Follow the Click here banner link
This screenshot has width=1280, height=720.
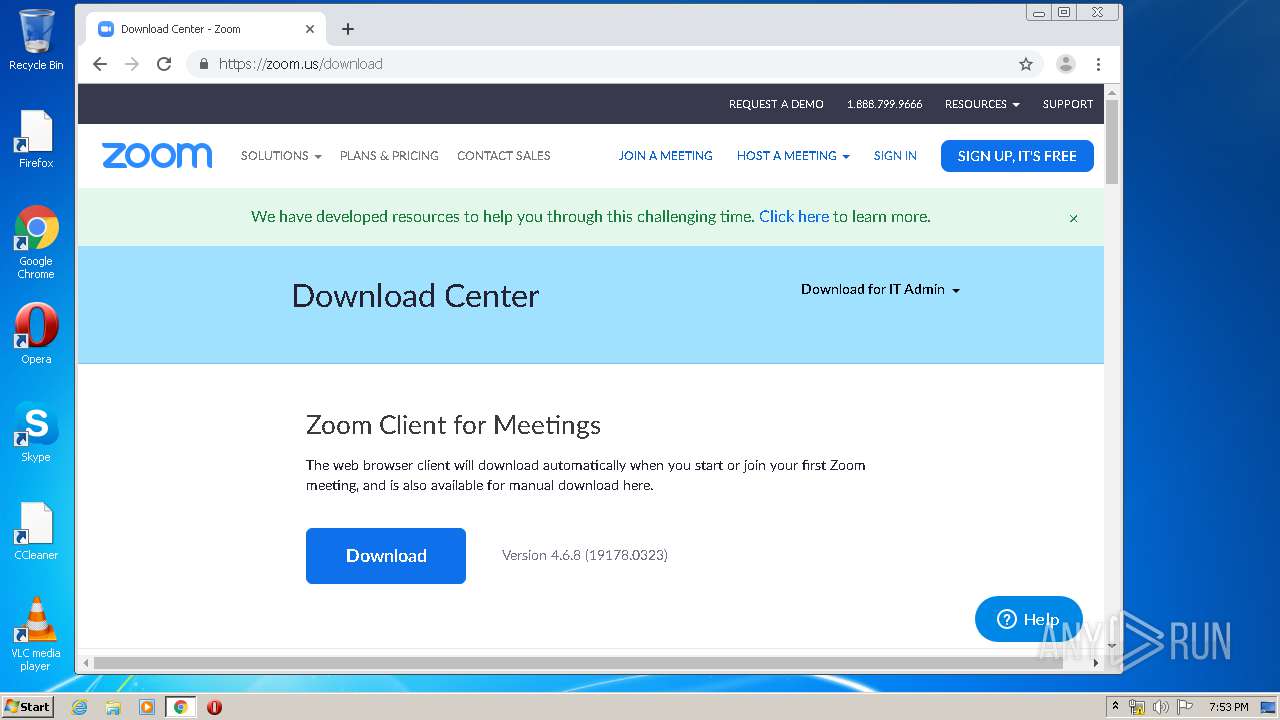click(794, 216)
